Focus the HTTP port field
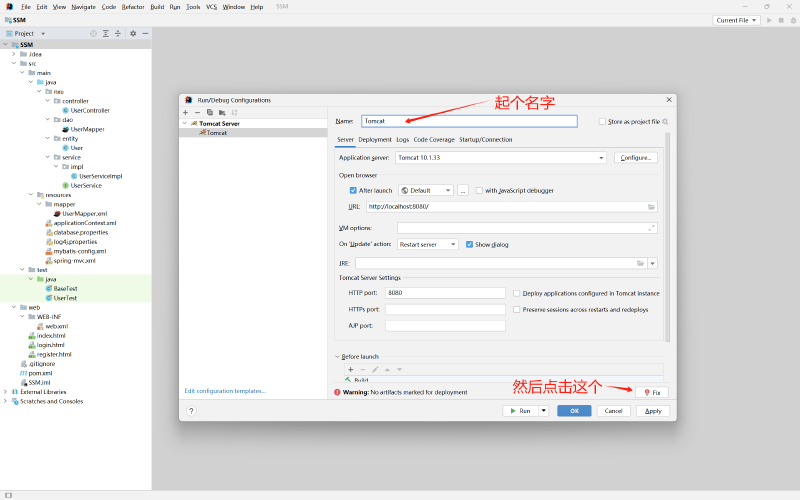The width and height of the screenshot is (800, 500). click(x=445, y=293)
